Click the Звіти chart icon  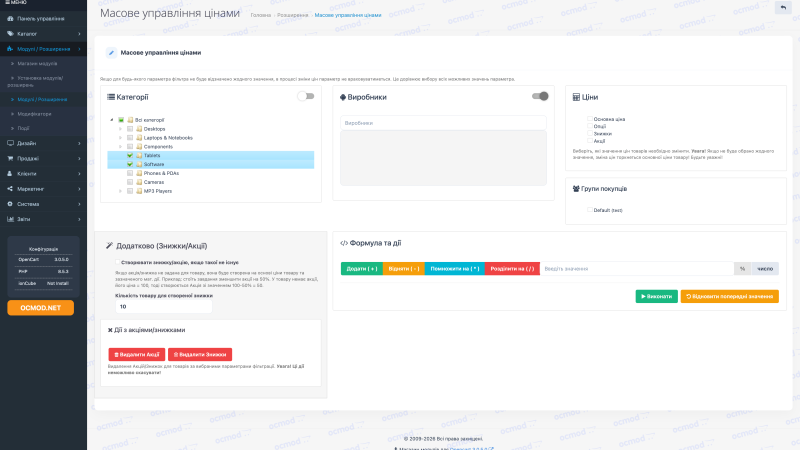pos(10,219)
